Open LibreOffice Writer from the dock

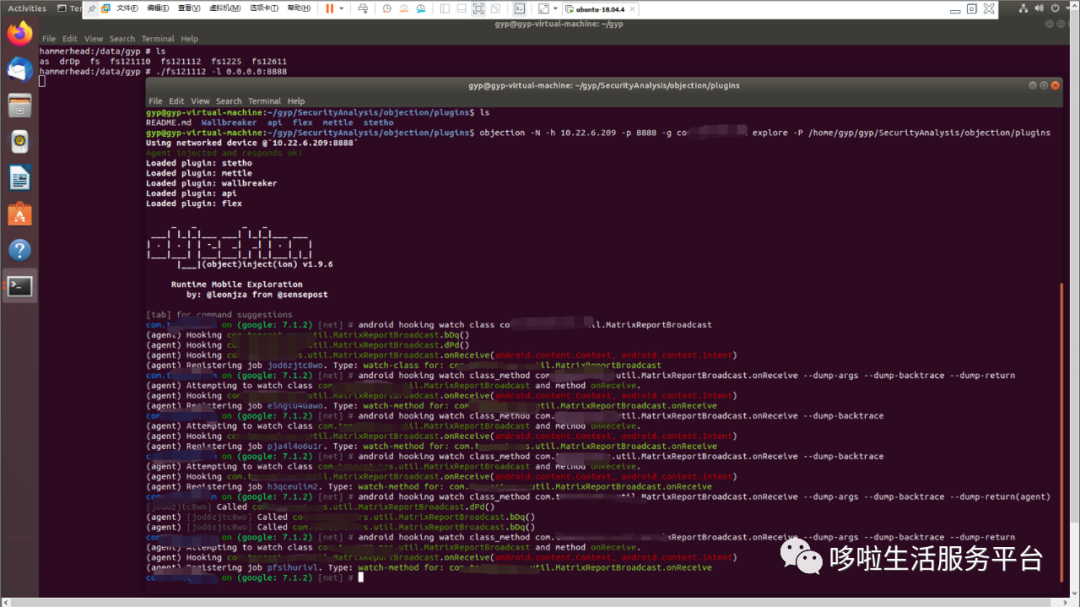[20, 178]
